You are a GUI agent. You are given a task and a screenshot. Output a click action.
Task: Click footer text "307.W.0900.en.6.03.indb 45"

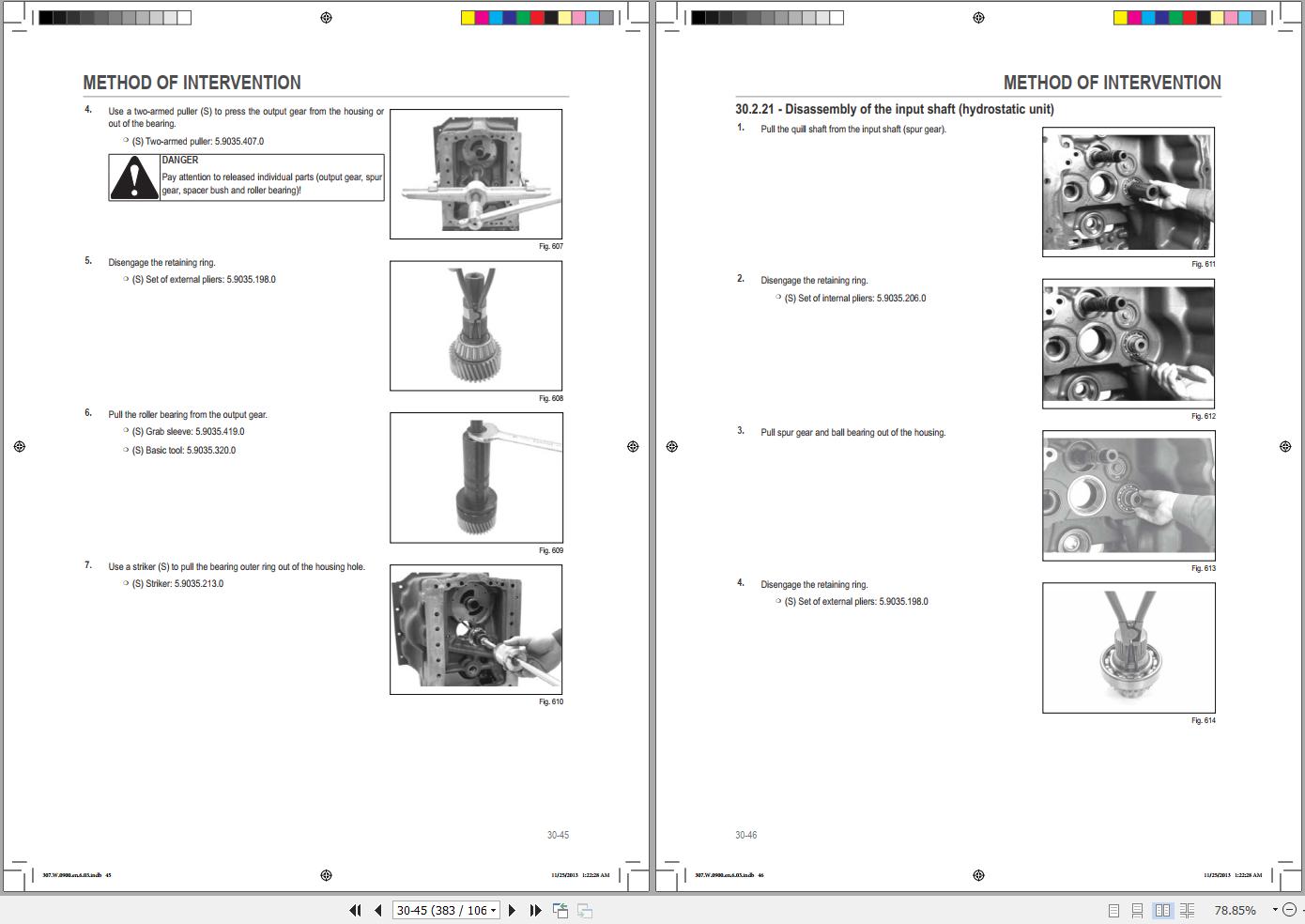77,875
